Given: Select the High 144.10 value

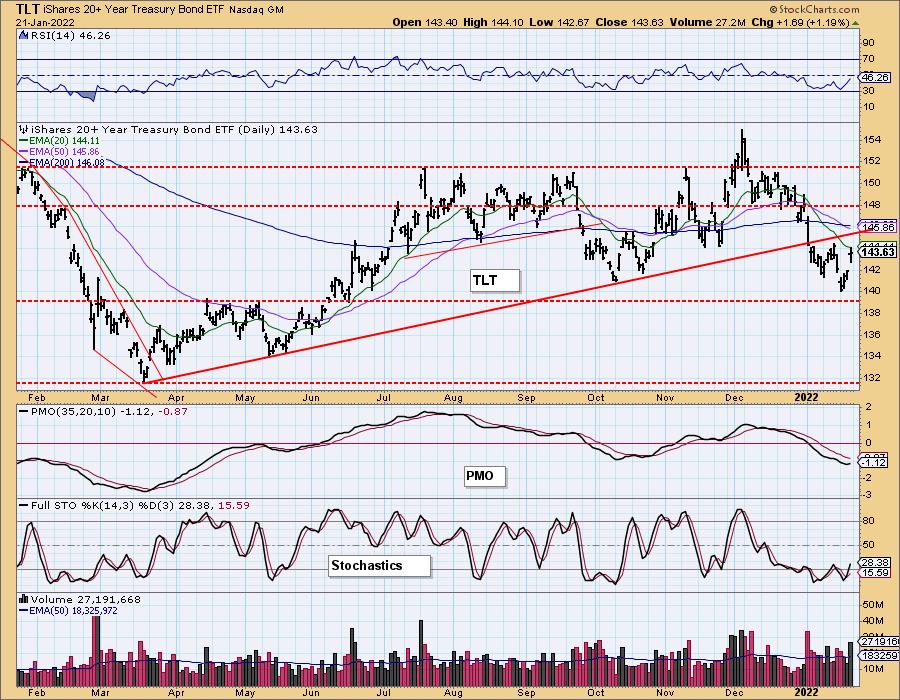Looking at the screenshot, I should click(493, 22).
